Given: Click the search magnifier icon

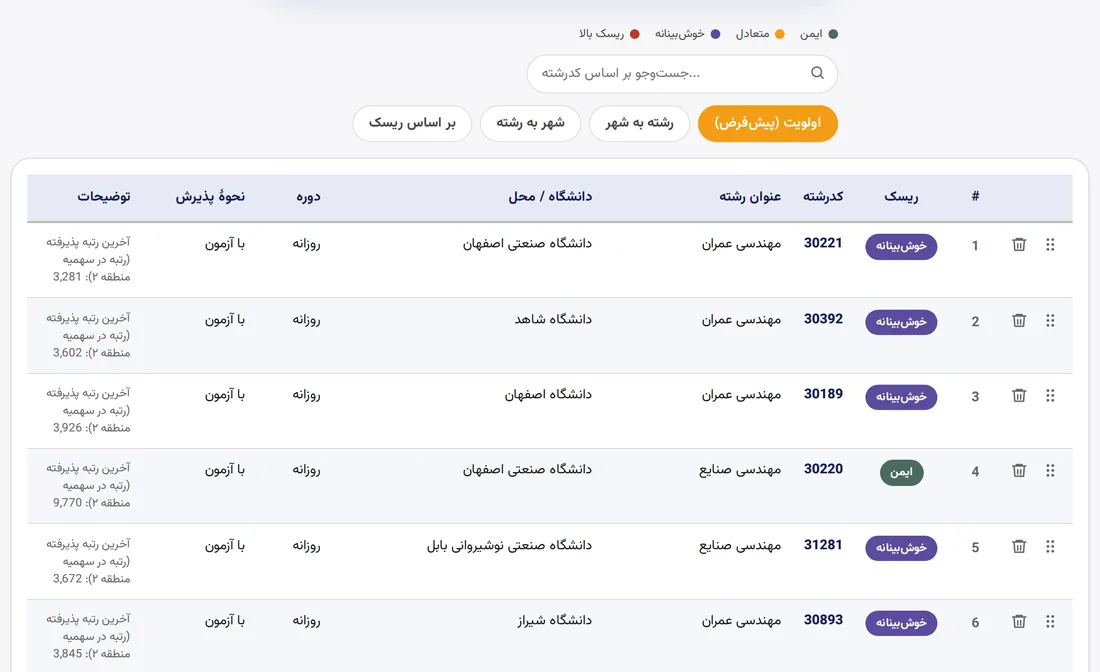Looking at the screenshot, I should click(x=817, y=73).
